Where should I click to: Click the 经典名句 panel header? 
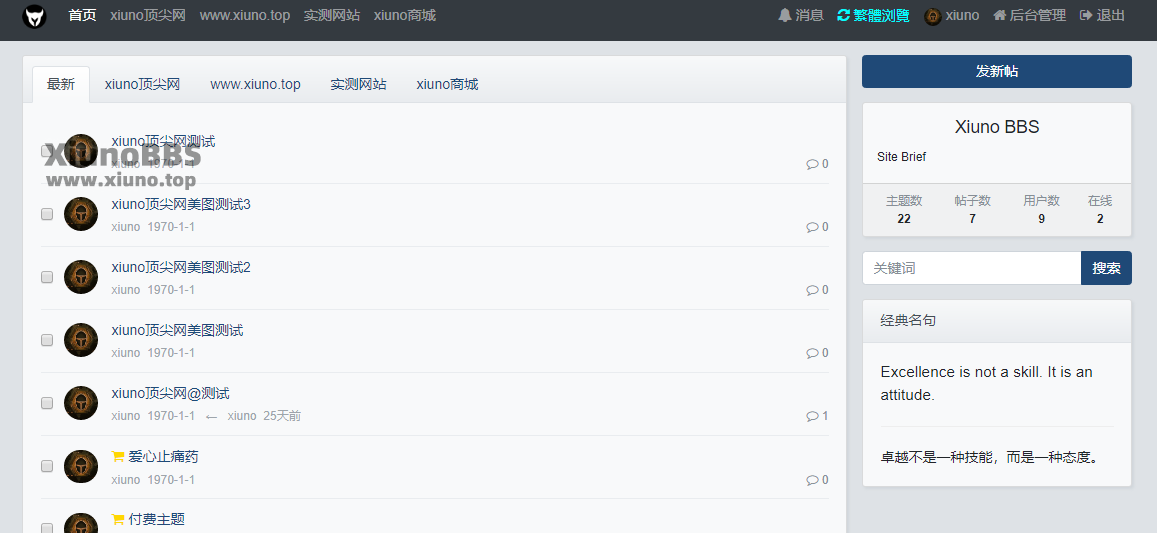(997, 320)
